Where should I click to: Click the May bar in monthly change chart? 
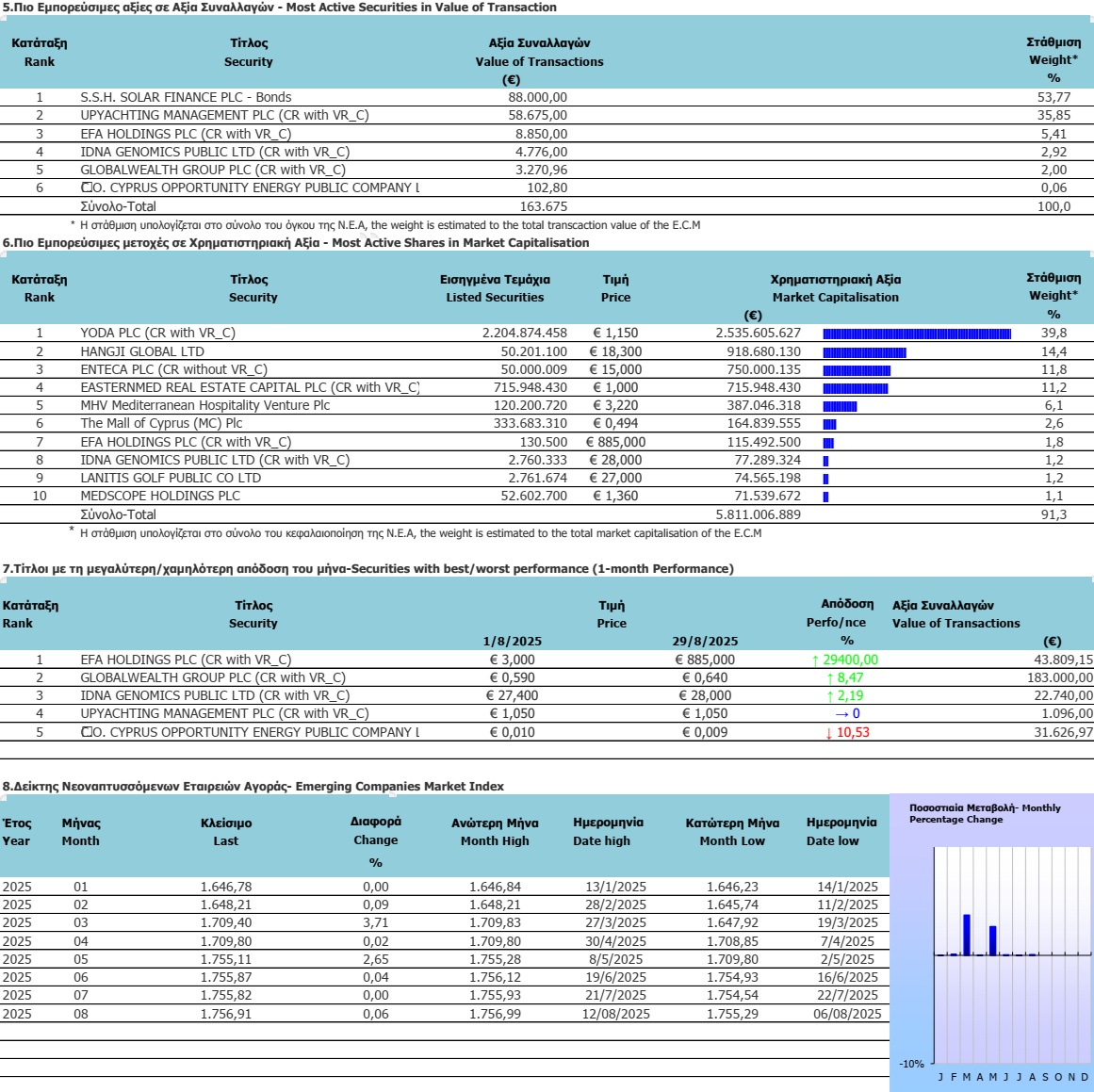pyautogui.click(x=993, y=940)
